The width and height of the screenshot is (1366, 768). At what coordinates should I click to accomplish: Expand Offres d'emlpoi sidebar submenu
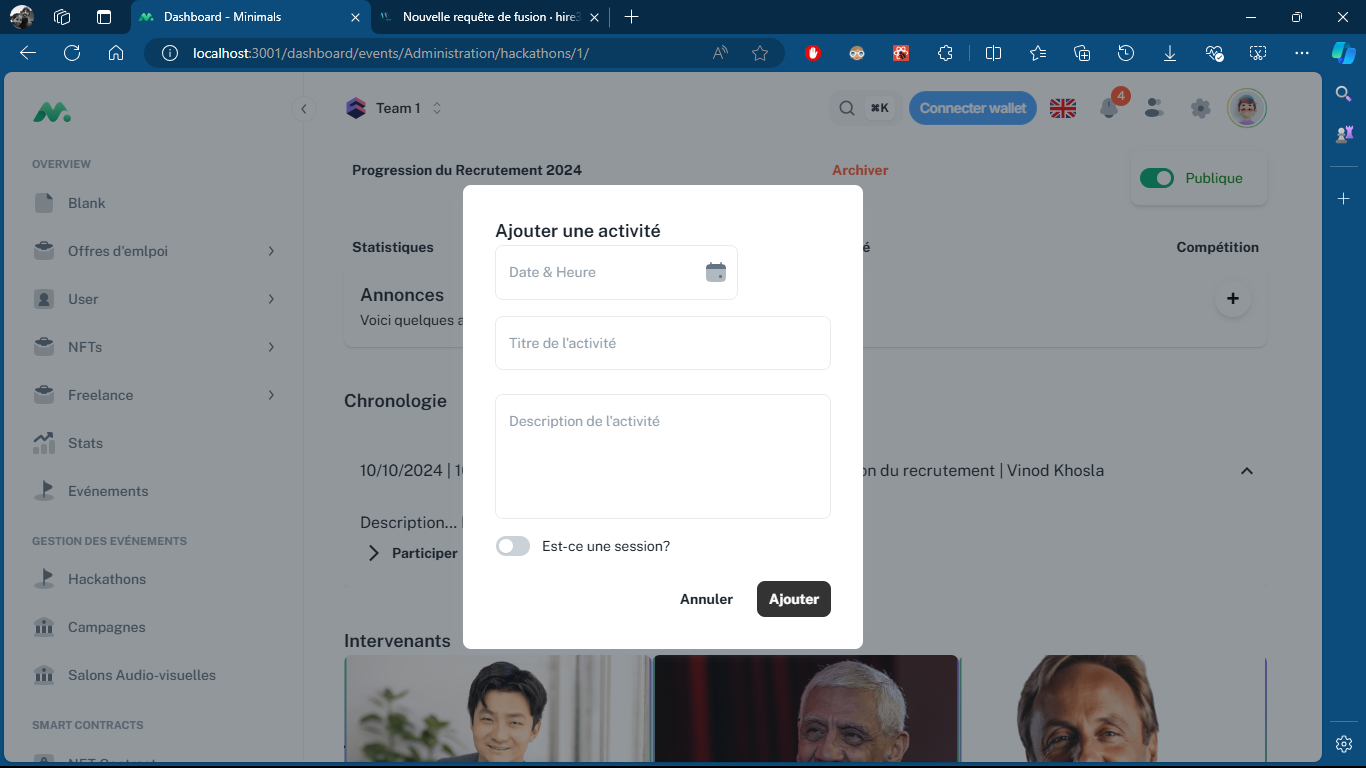[154, 251]
